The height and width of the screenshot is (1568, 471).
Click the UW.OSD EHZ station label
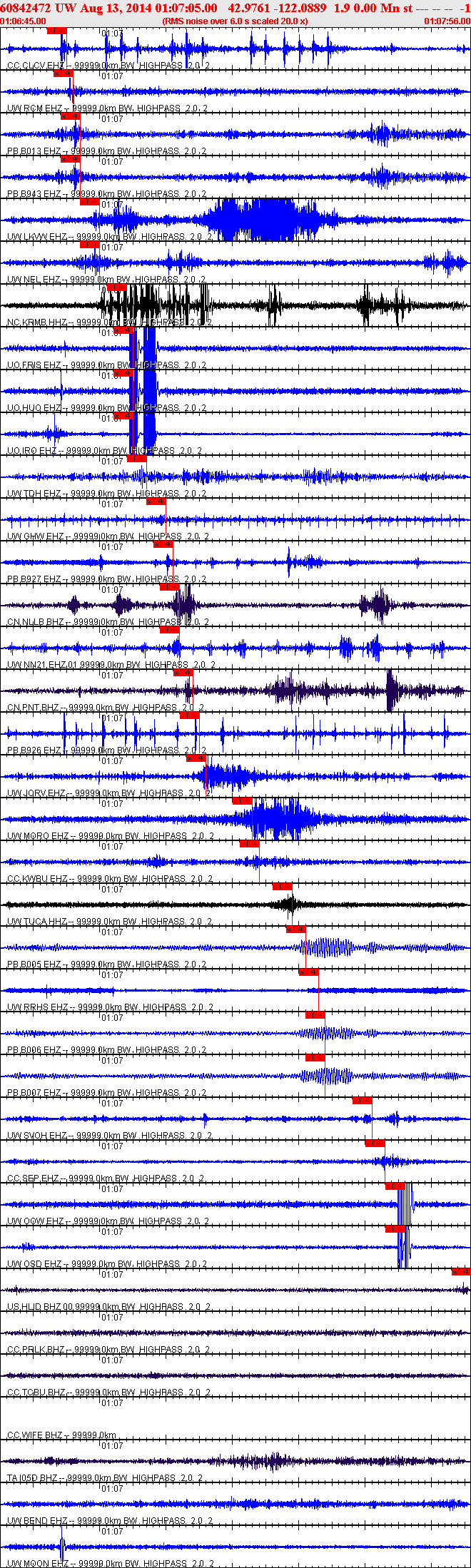pyautogui.click(x=34, y=1264)
